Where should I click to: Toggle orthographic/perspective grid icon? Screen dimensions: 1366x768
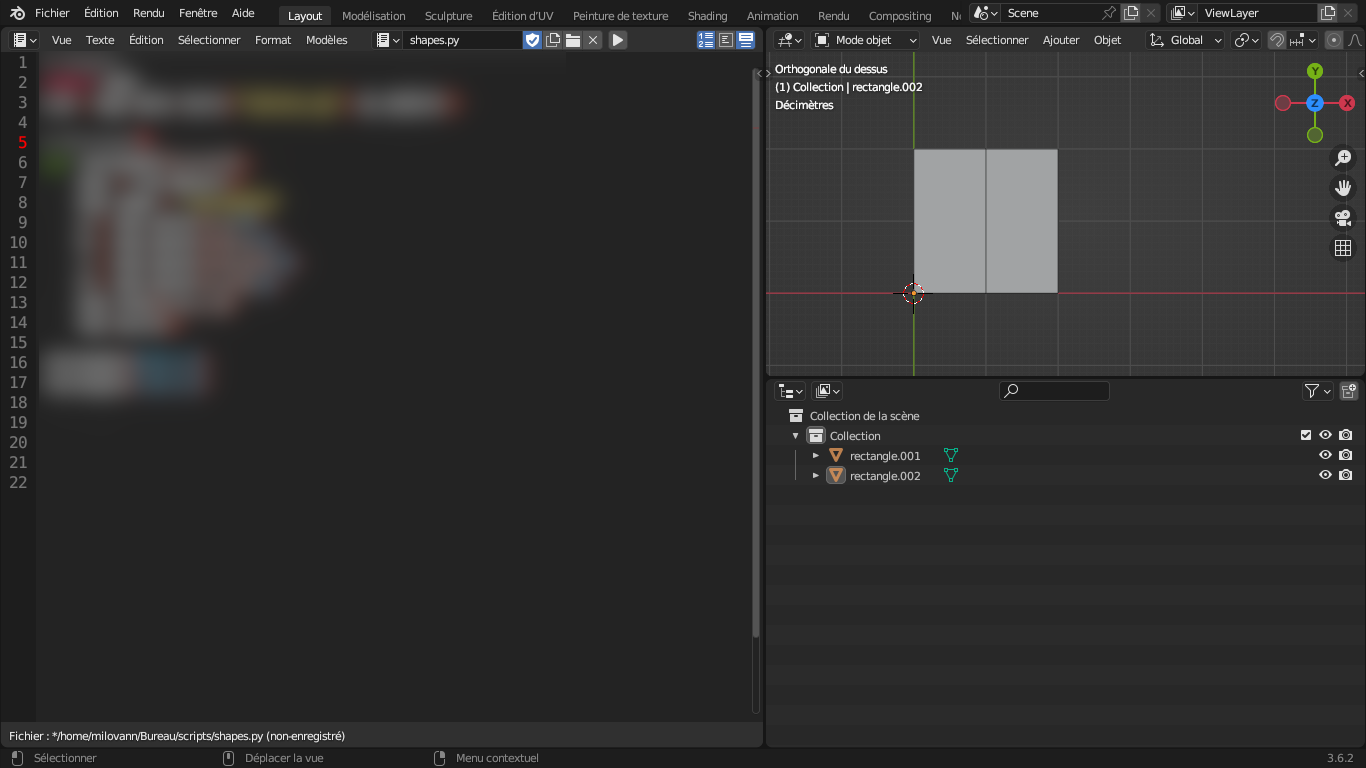(1343, 248)
